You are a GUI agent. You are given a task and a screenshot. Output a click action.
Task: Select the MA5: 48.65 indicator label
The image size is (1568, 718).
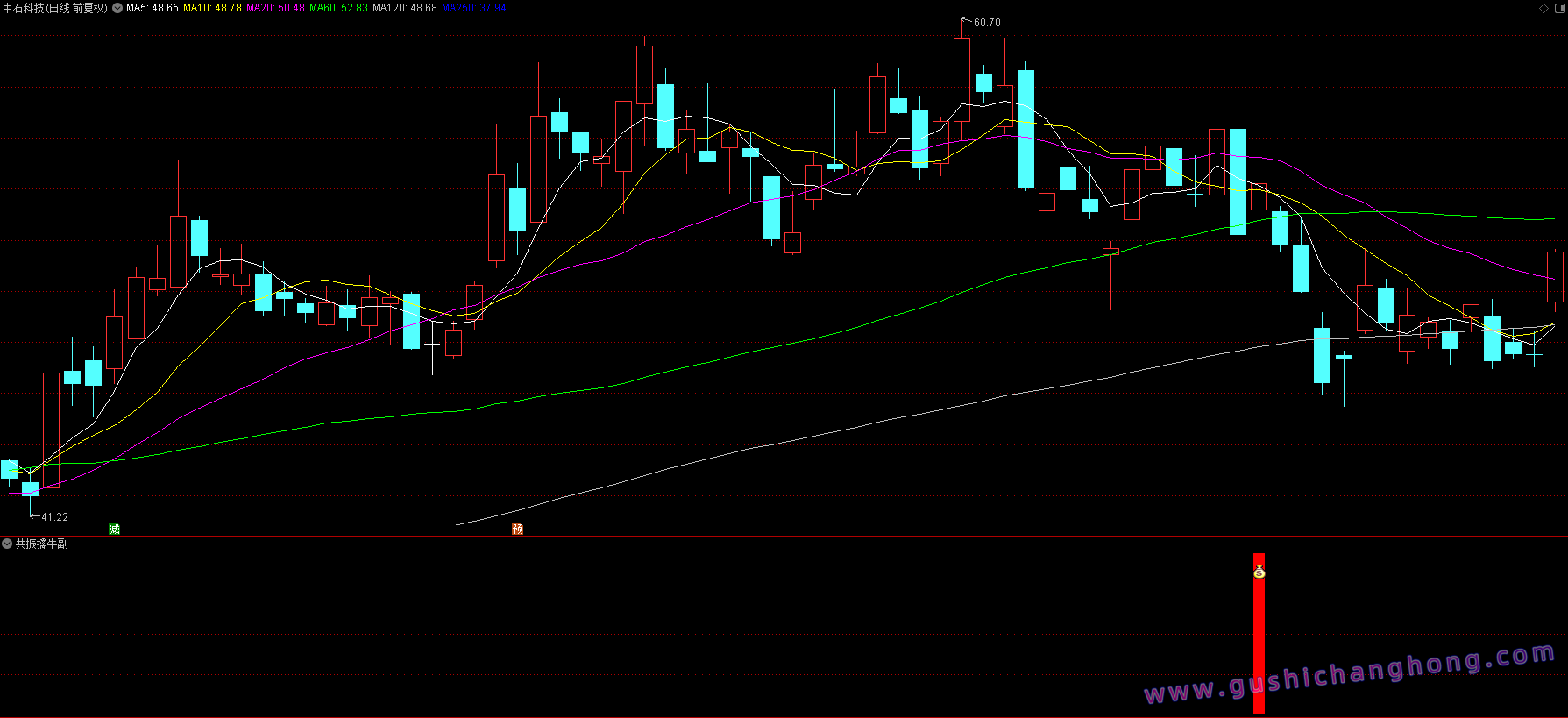(x=153, y=8)
